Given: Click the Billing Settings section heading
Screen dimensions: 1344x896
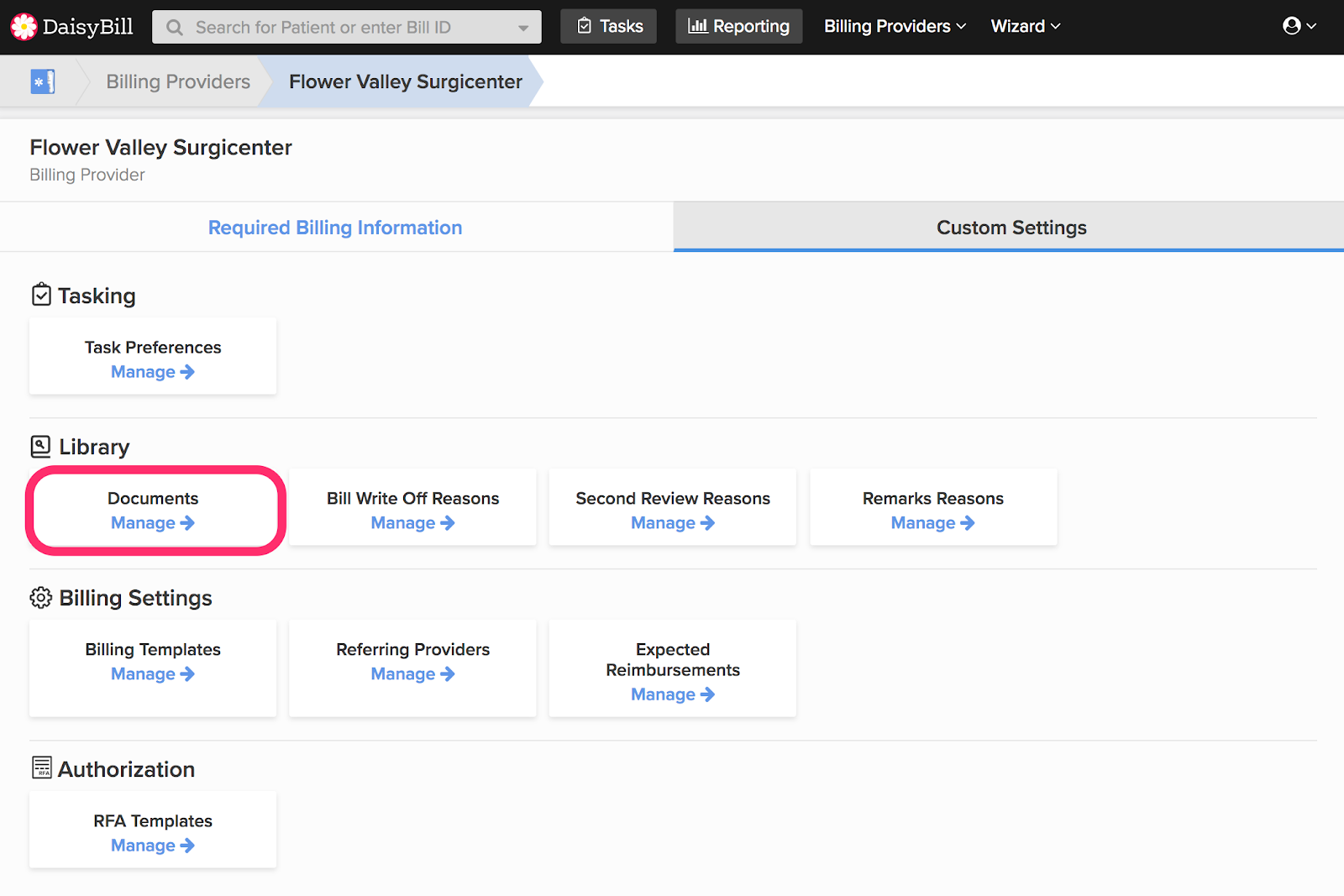Looking at the screenshot, I should pos(135,598).
